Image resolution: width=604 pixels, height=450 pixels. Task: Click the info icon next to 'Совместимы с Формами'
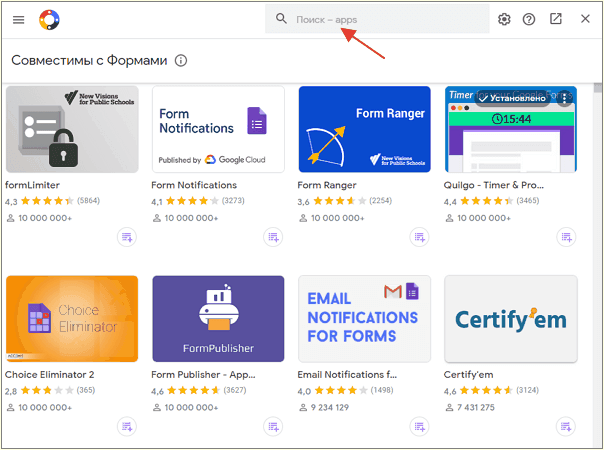click(x=181, y=60)
